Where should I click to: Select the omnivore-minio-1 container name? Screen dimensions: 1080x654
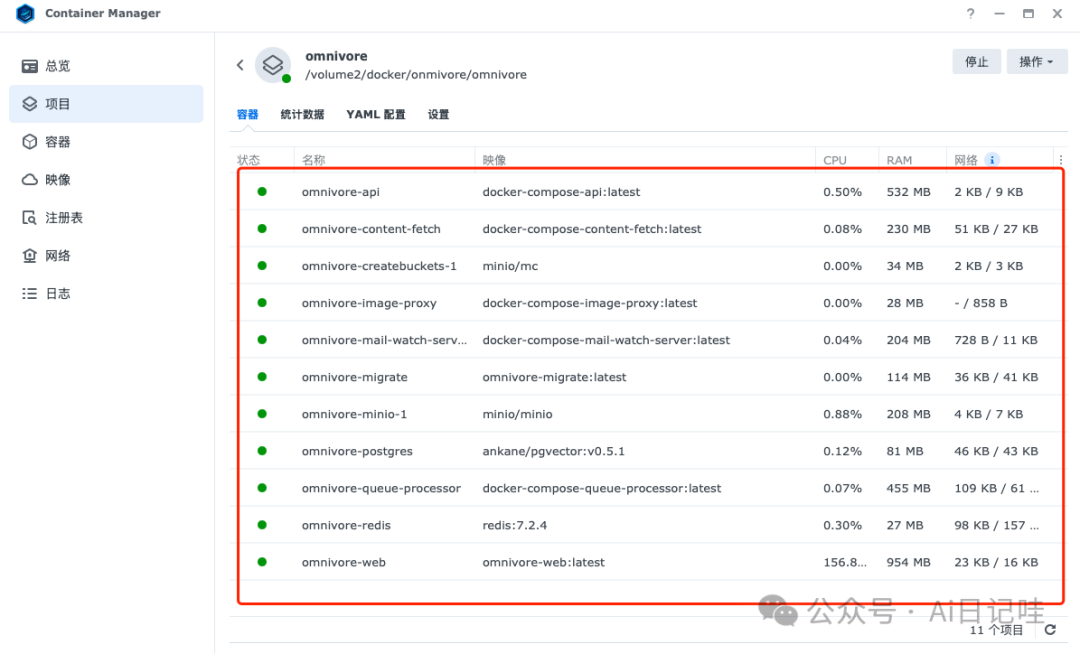coord(354,414)
